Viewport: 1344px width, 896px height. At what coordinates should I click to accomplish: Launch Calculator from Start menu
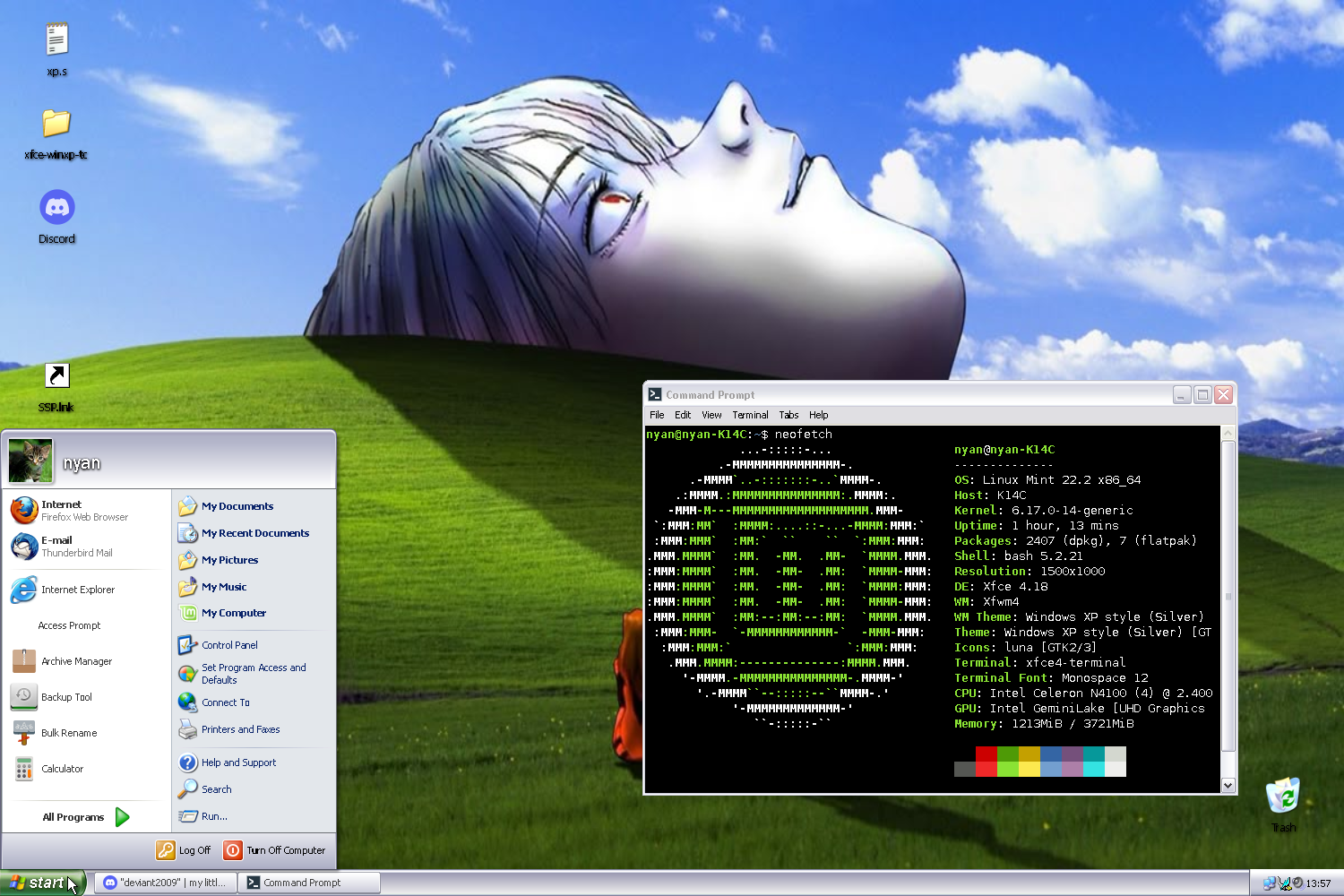click(x=85, y=769)
